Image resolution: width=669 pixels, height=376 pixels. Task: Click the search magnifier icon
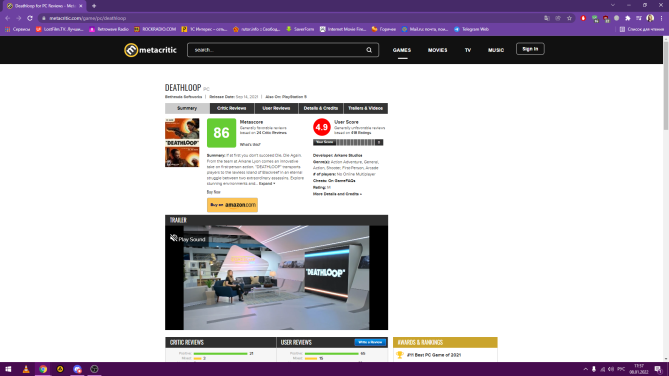click(x=369, y=50)
